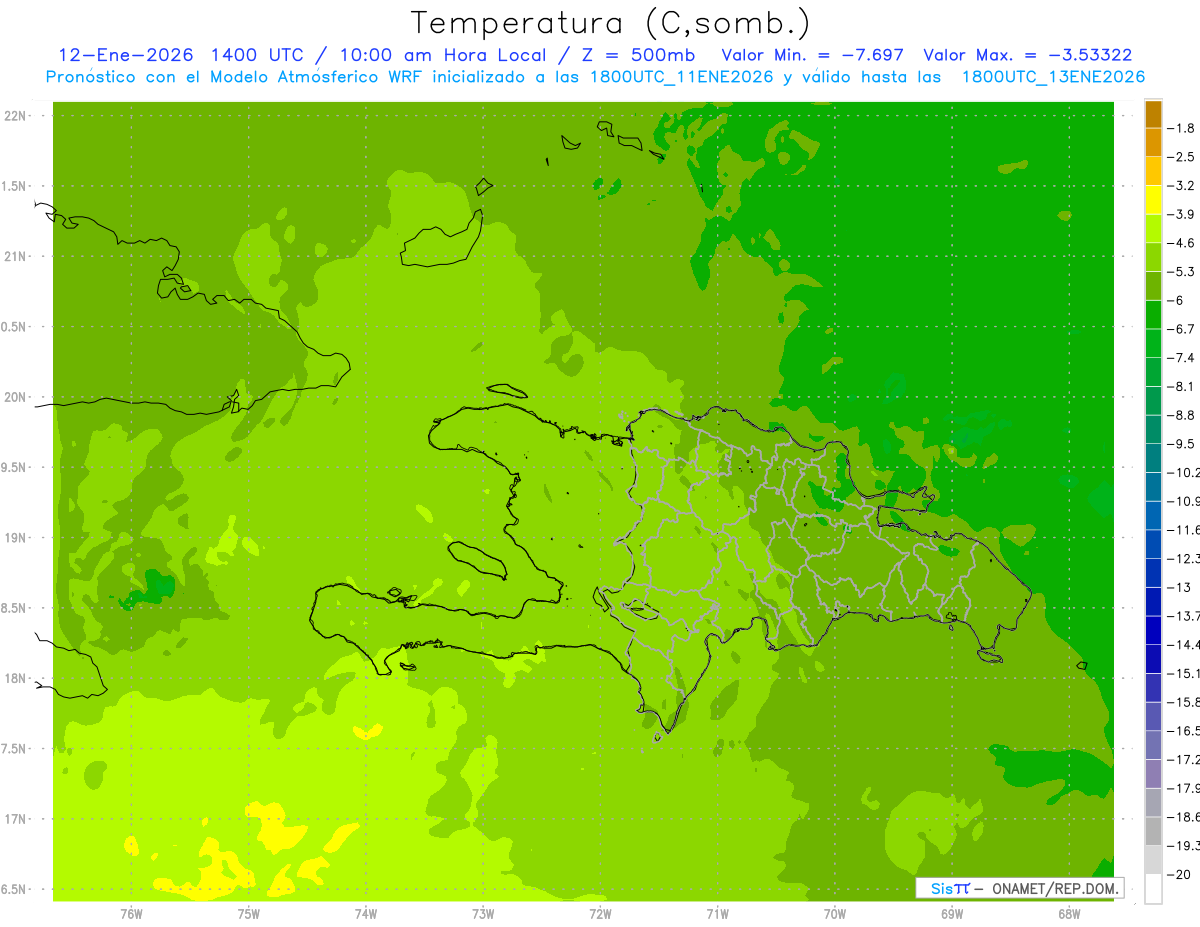Click the "-5.3" legend value
This screenshot has width=1200, height=927.
(1183, 272)
